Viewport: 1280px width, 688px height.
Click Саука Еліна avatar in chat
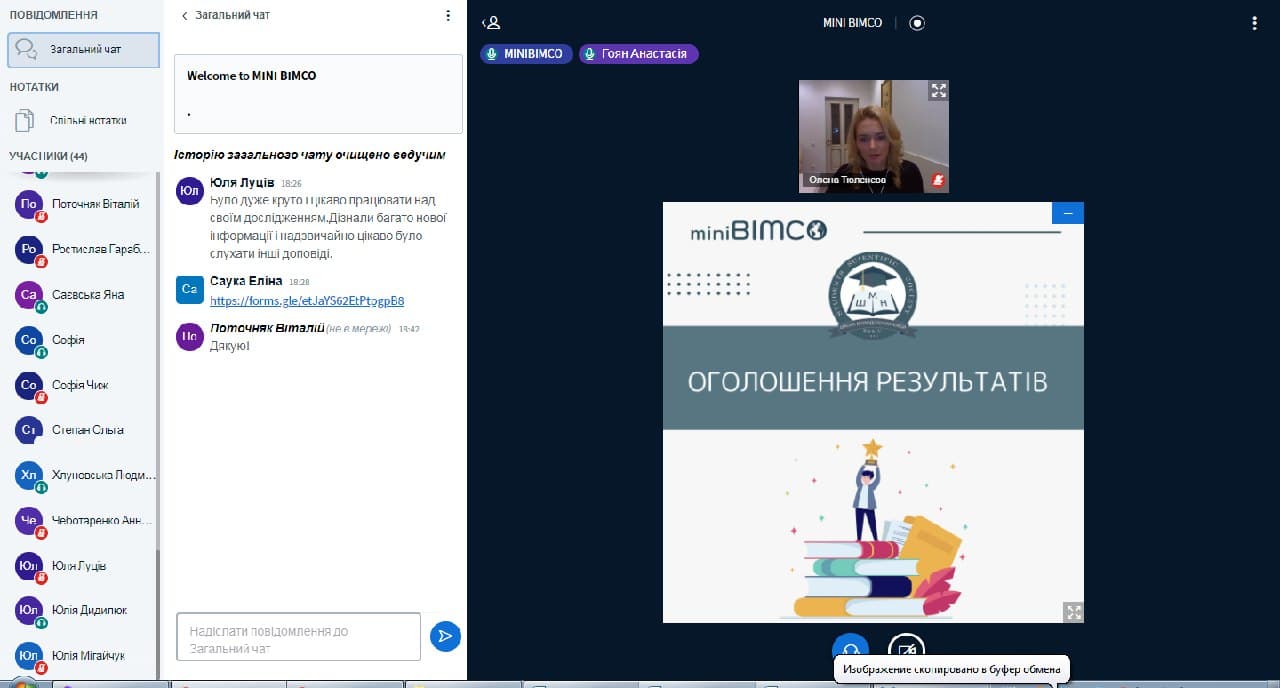(x=190, y=289)
